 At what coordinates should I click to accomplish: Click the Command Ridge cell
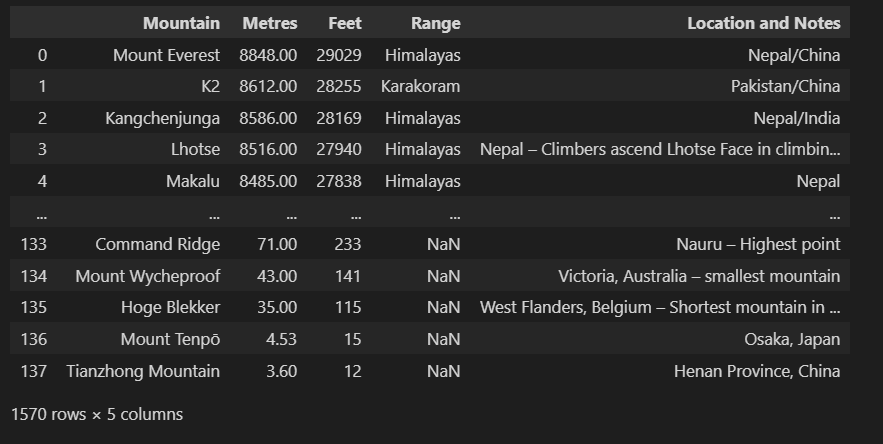[x=157, y=244]
